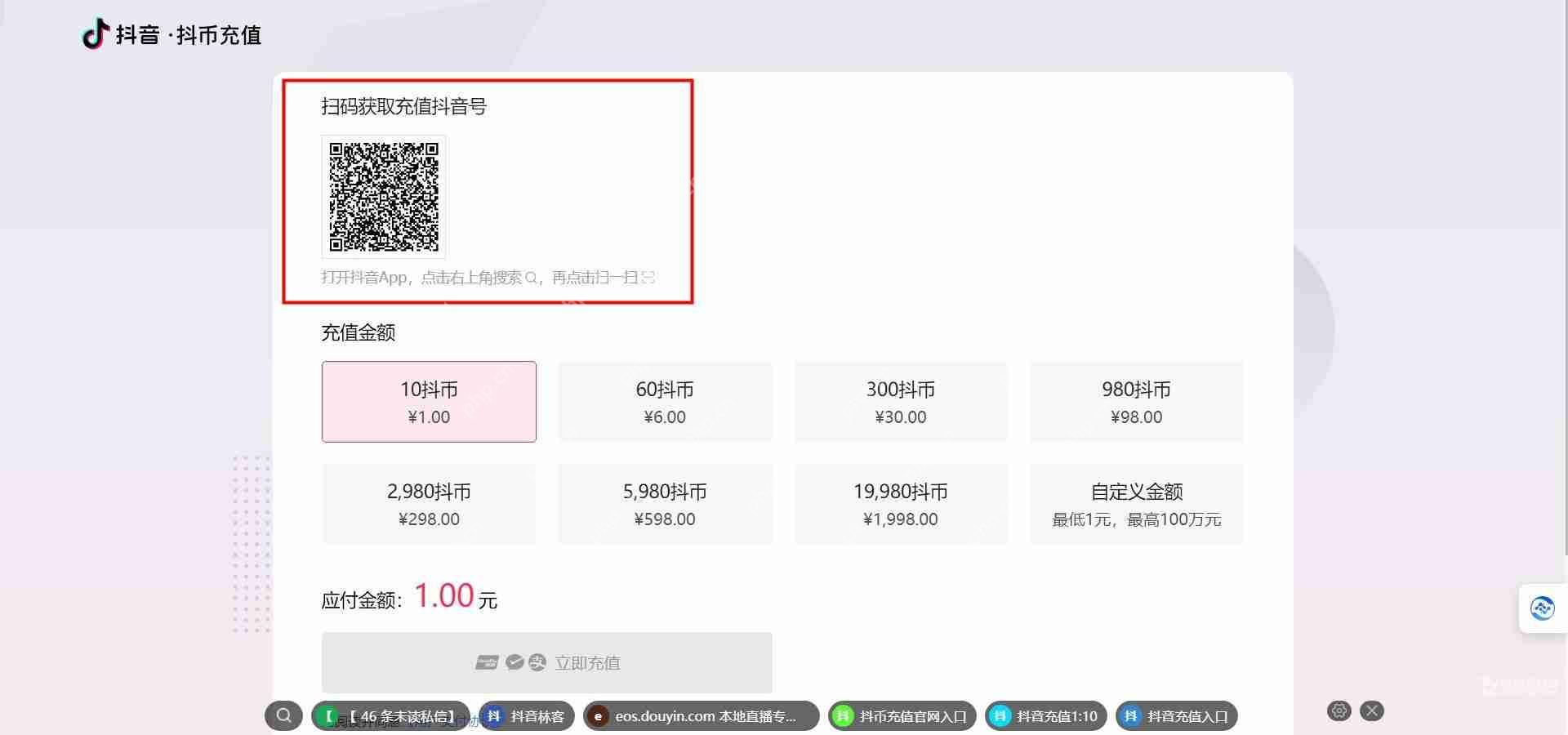Pick the 5,980抖币 ¥598.00 package
This screenshot has height=735, width=1568.
pos(665,504)
